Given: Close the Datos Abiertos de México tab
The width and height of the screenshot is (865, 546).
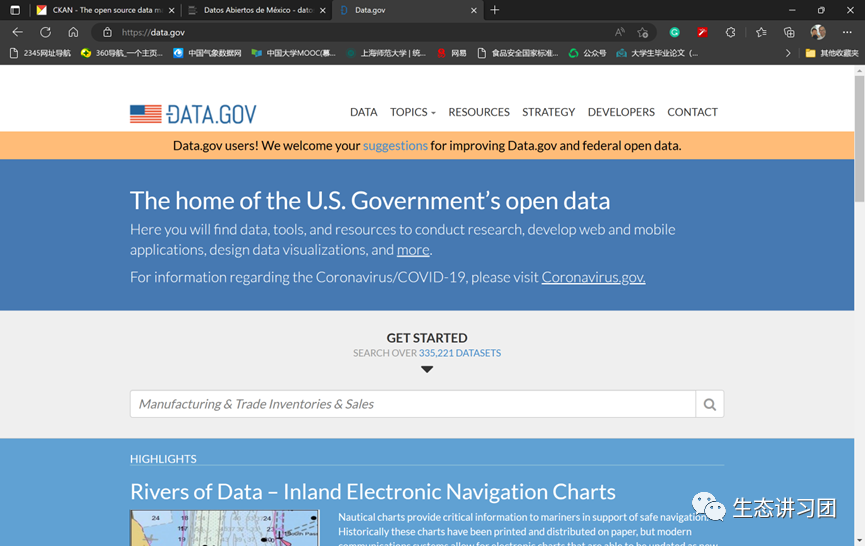Looking at the screenshot, I should pyautogui.click(x=323, y=10).
